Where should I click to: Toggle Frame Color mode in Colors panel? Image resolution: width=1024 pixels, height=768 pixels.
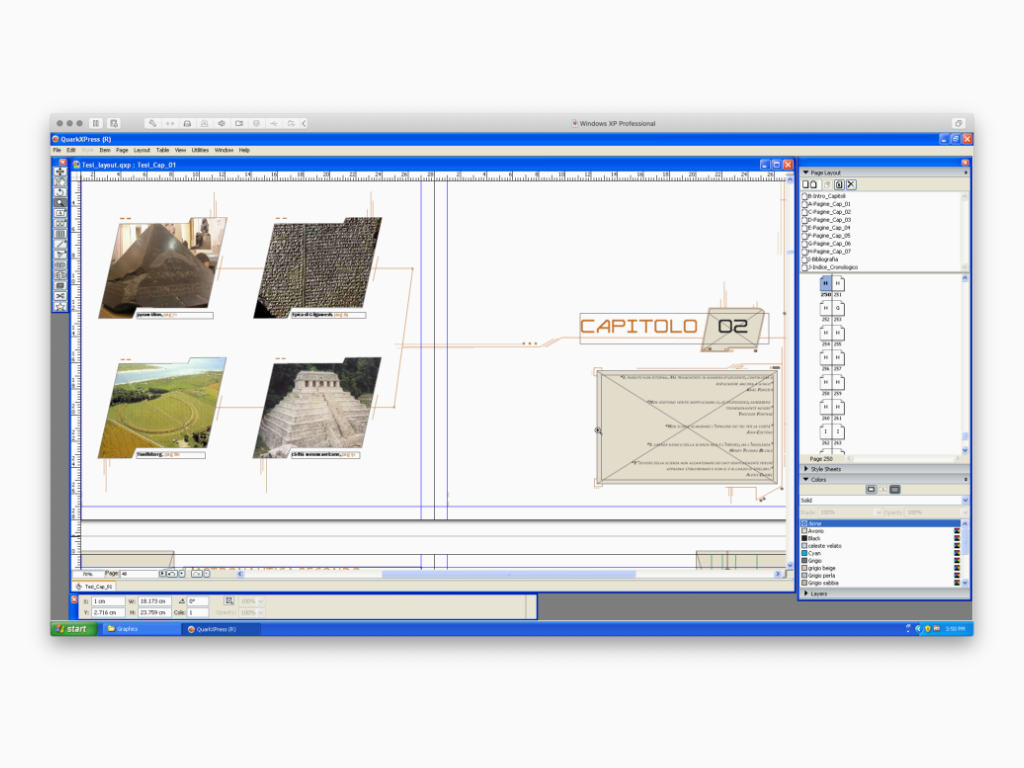[871, 490]
